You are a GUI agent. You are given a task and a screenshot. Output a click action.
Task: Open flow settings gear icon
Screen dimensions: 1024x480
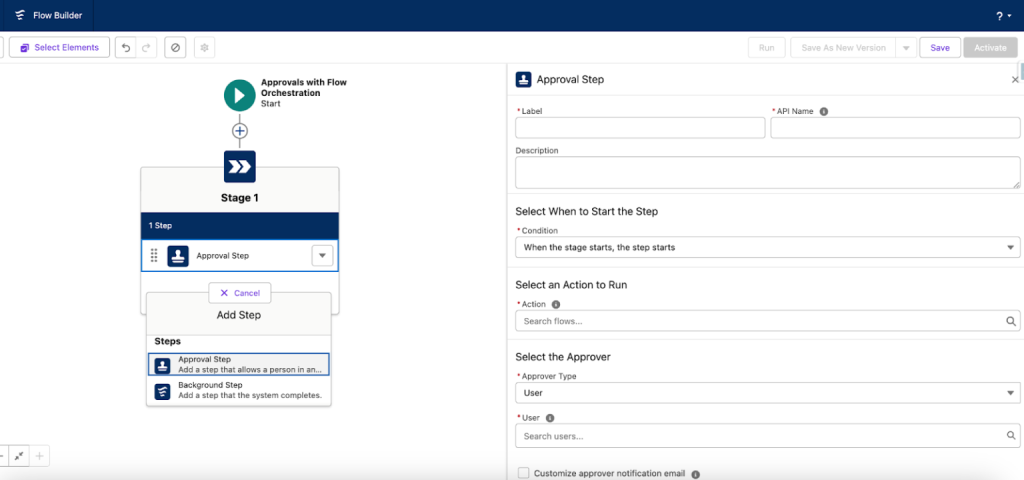tap(204, 48)
